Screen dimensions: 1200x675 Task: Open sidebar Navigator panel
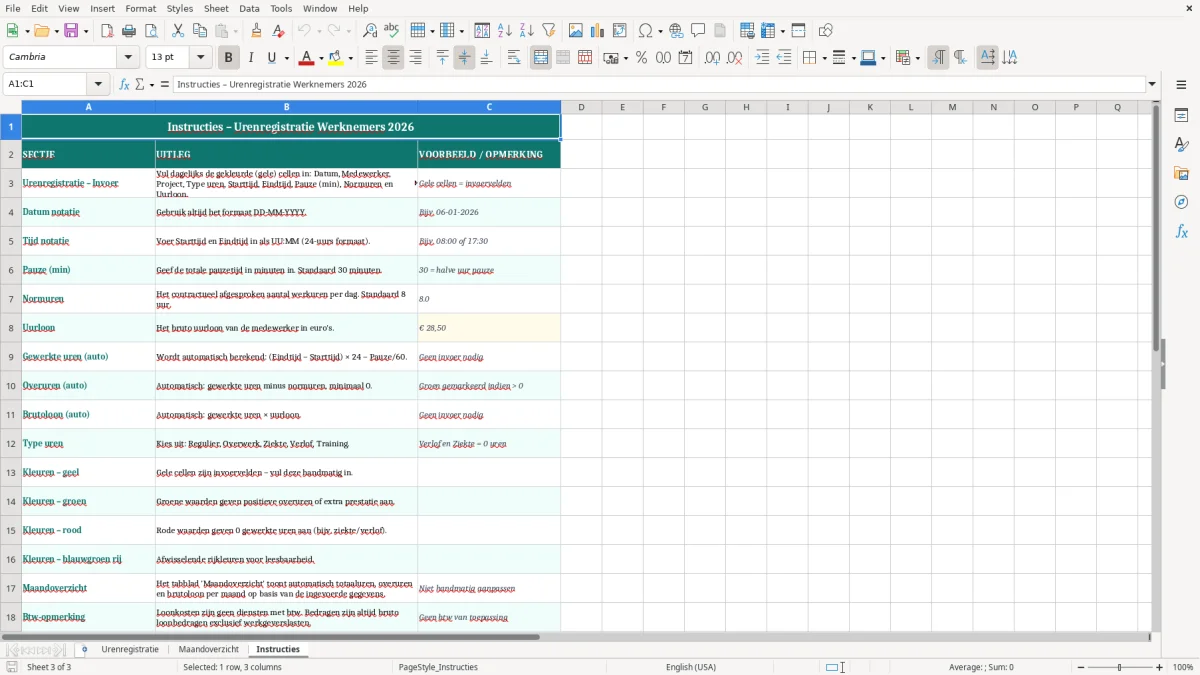[1181, 202]
